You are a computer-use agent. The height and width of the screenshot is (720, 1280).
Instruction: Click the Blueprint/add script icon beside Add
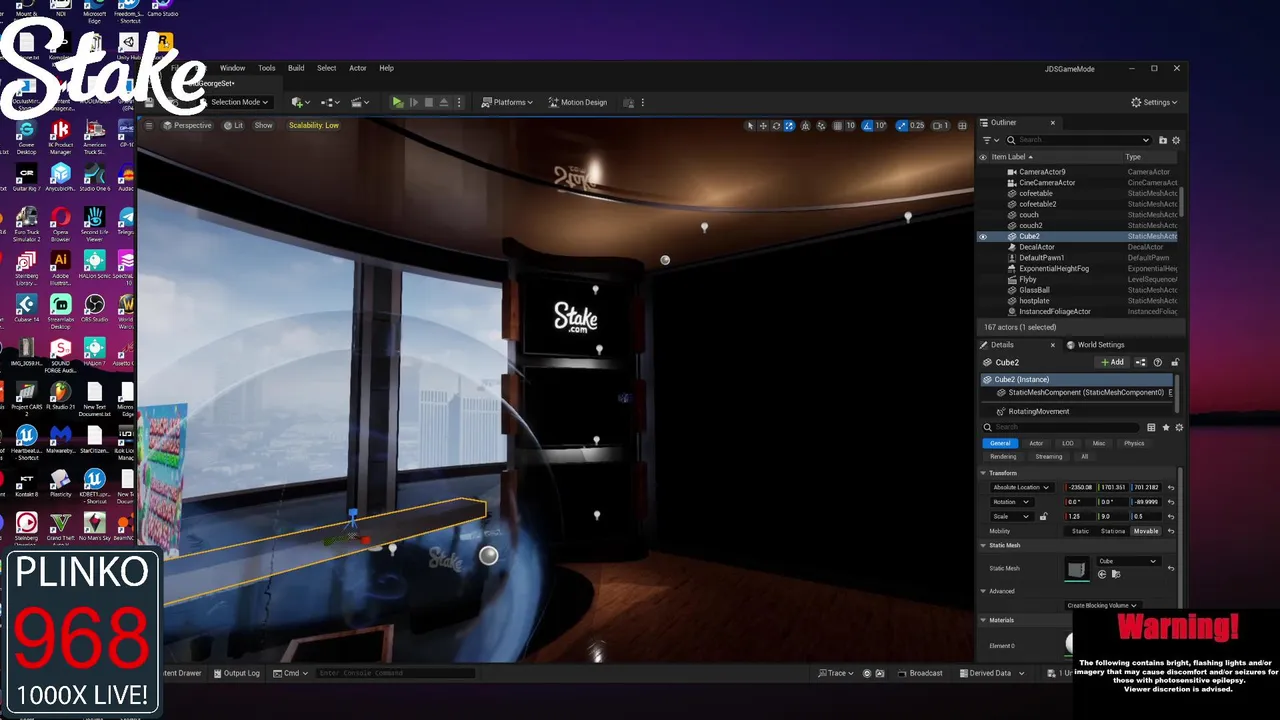point(1140,362)
